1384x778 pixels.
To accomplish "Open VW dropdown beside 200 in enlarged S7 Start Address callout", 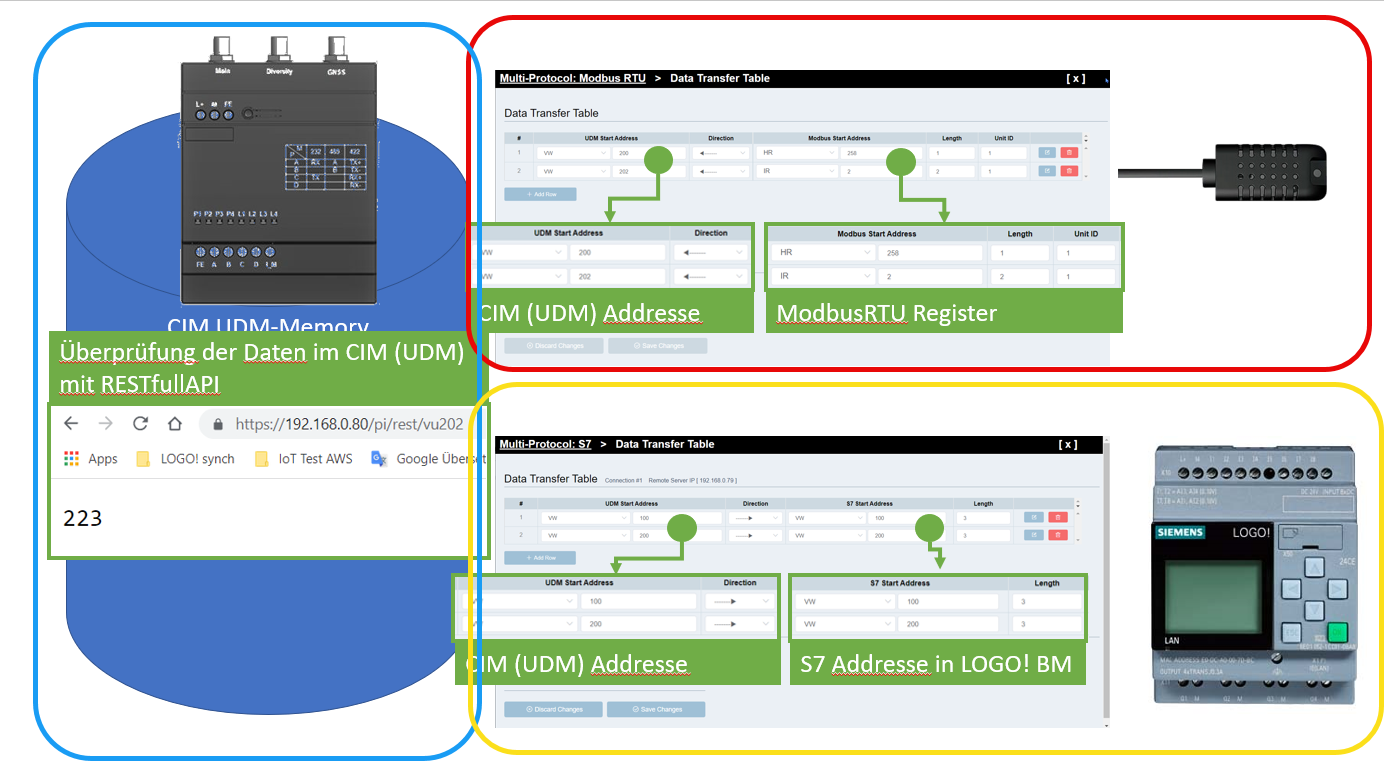I will [x=844, y=624].
